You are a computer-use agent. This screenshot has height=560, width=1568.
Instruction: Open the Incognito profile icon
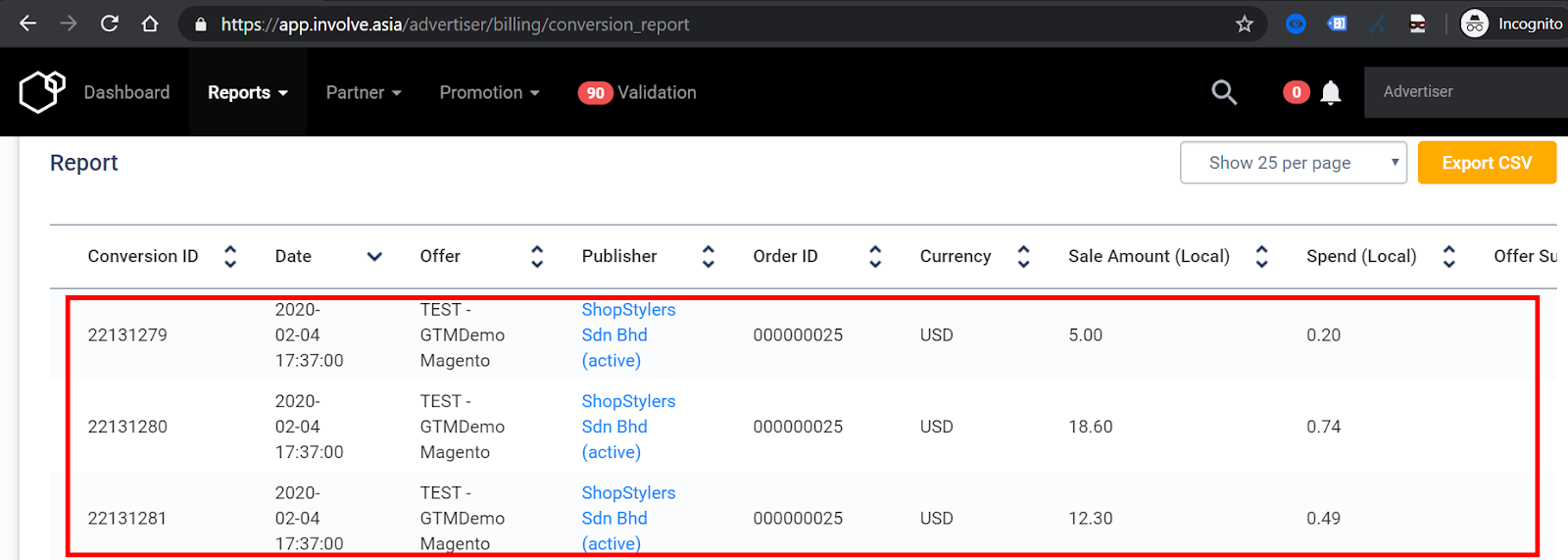coord(1474,24)
